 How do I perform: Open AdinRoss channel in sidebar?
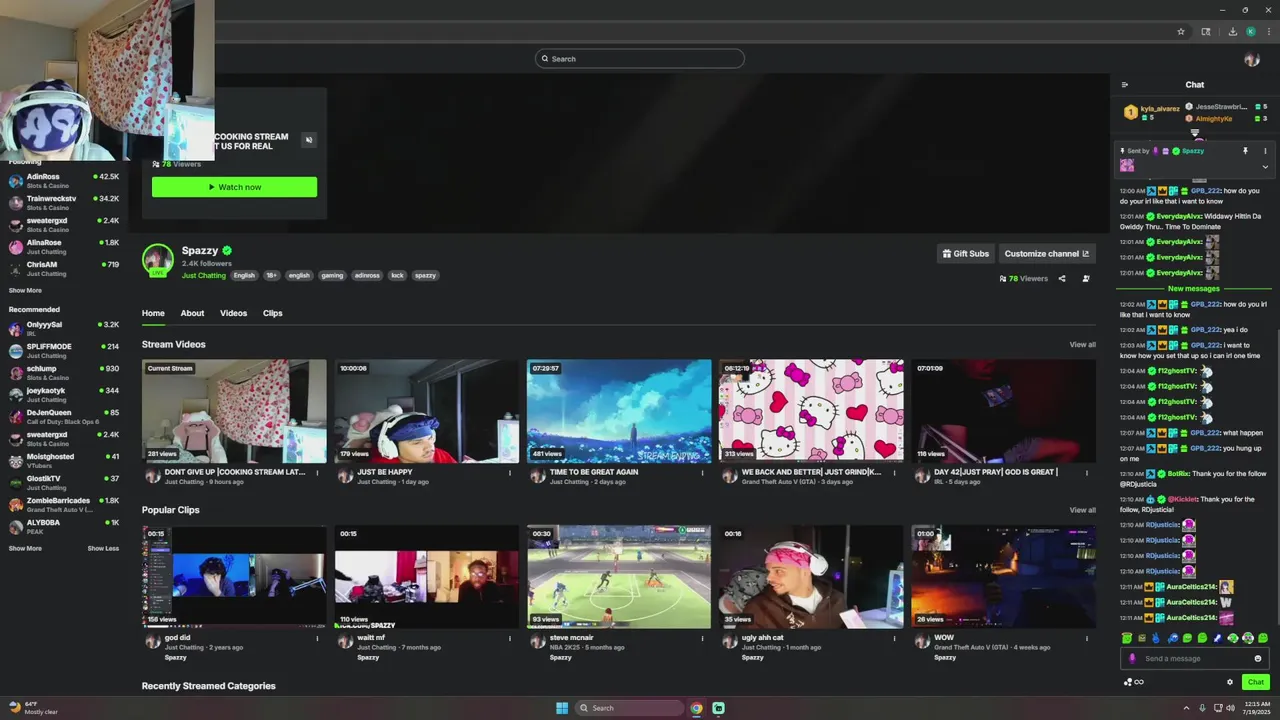(64, 180)
